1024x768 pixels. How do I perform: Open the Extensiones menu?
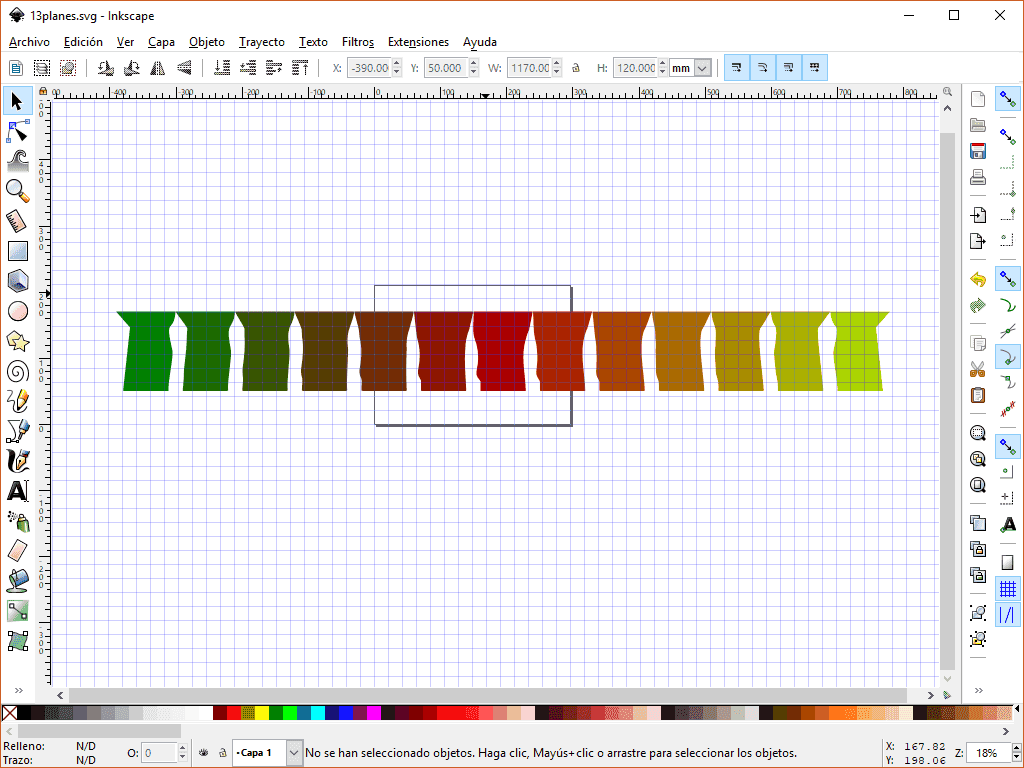click(x=418, y=42)
